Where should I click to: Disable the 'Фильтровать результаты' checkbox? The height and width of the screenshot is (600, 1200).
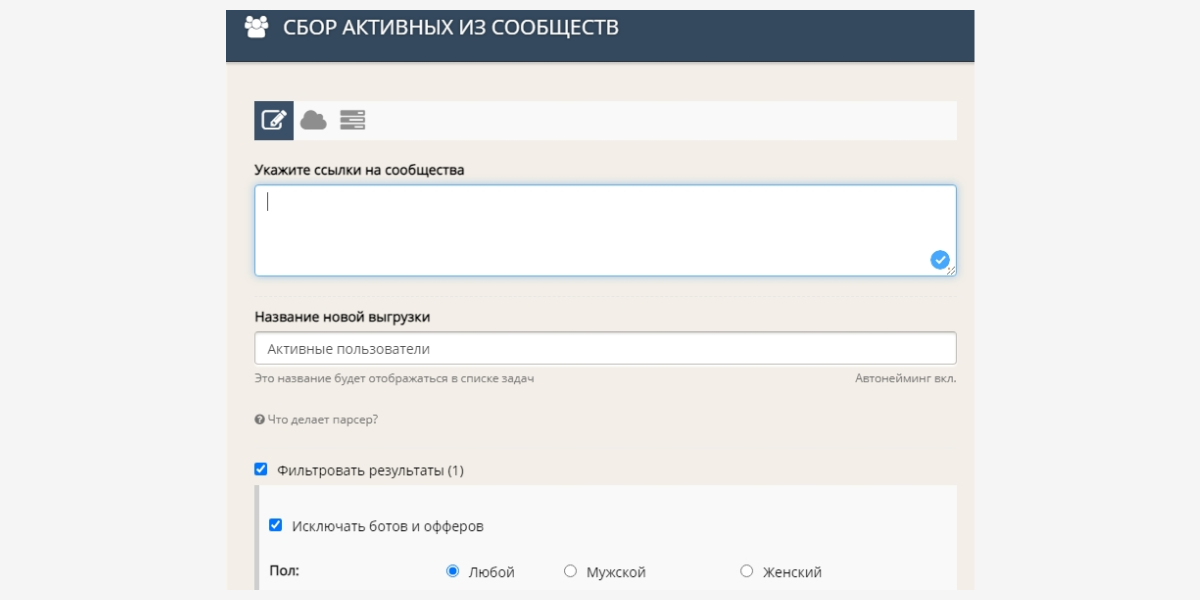click(261, 469)
